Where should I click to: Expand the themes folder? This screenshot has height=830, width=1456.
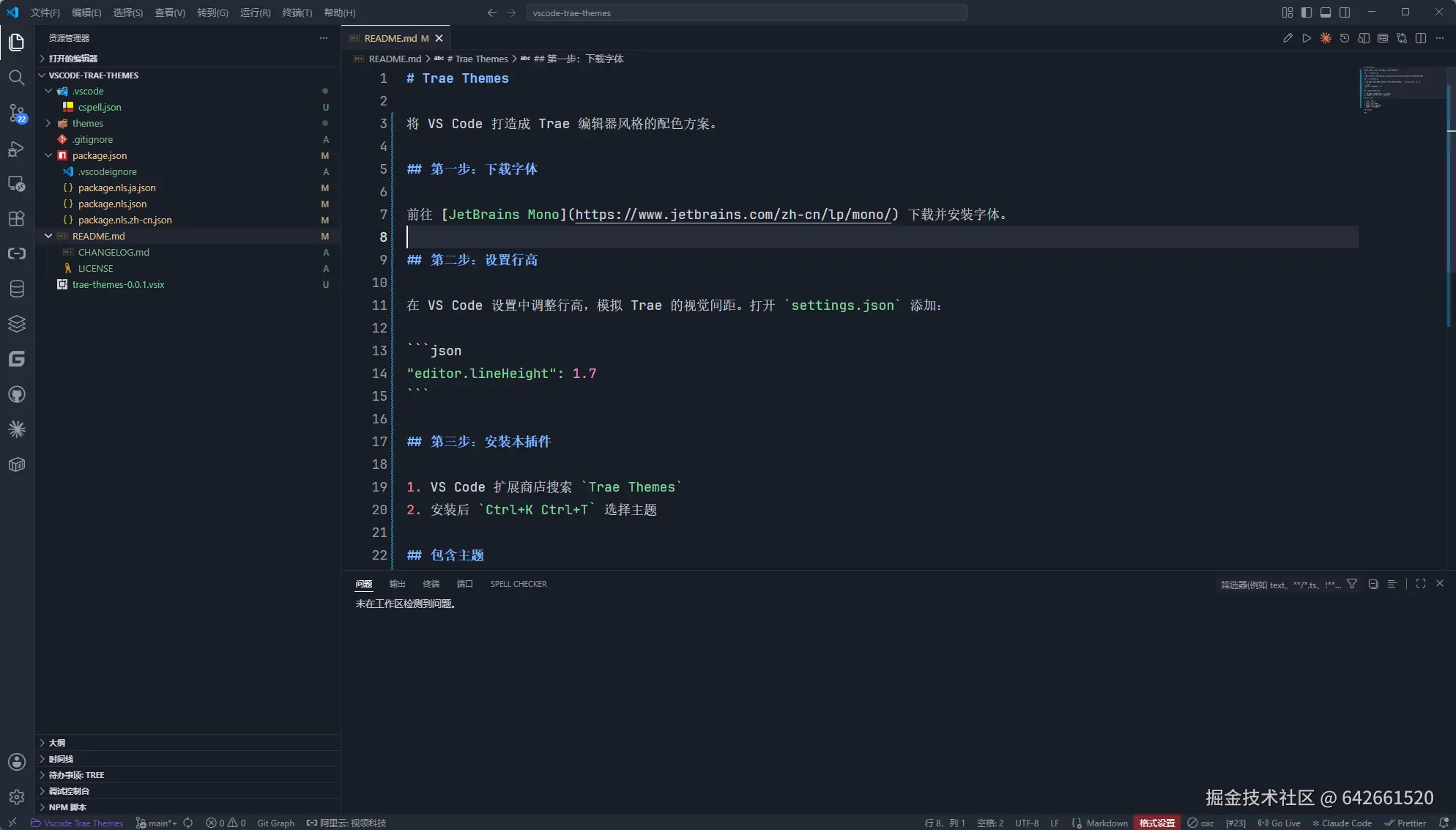[x=48, y=123]
